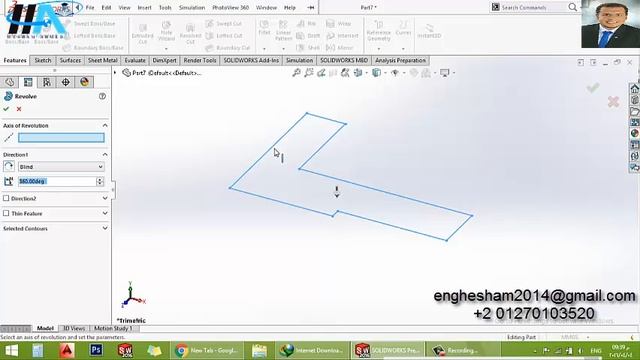
Task: Open the Edit Appearance icon in view toolbar
Action: (414, 73)
